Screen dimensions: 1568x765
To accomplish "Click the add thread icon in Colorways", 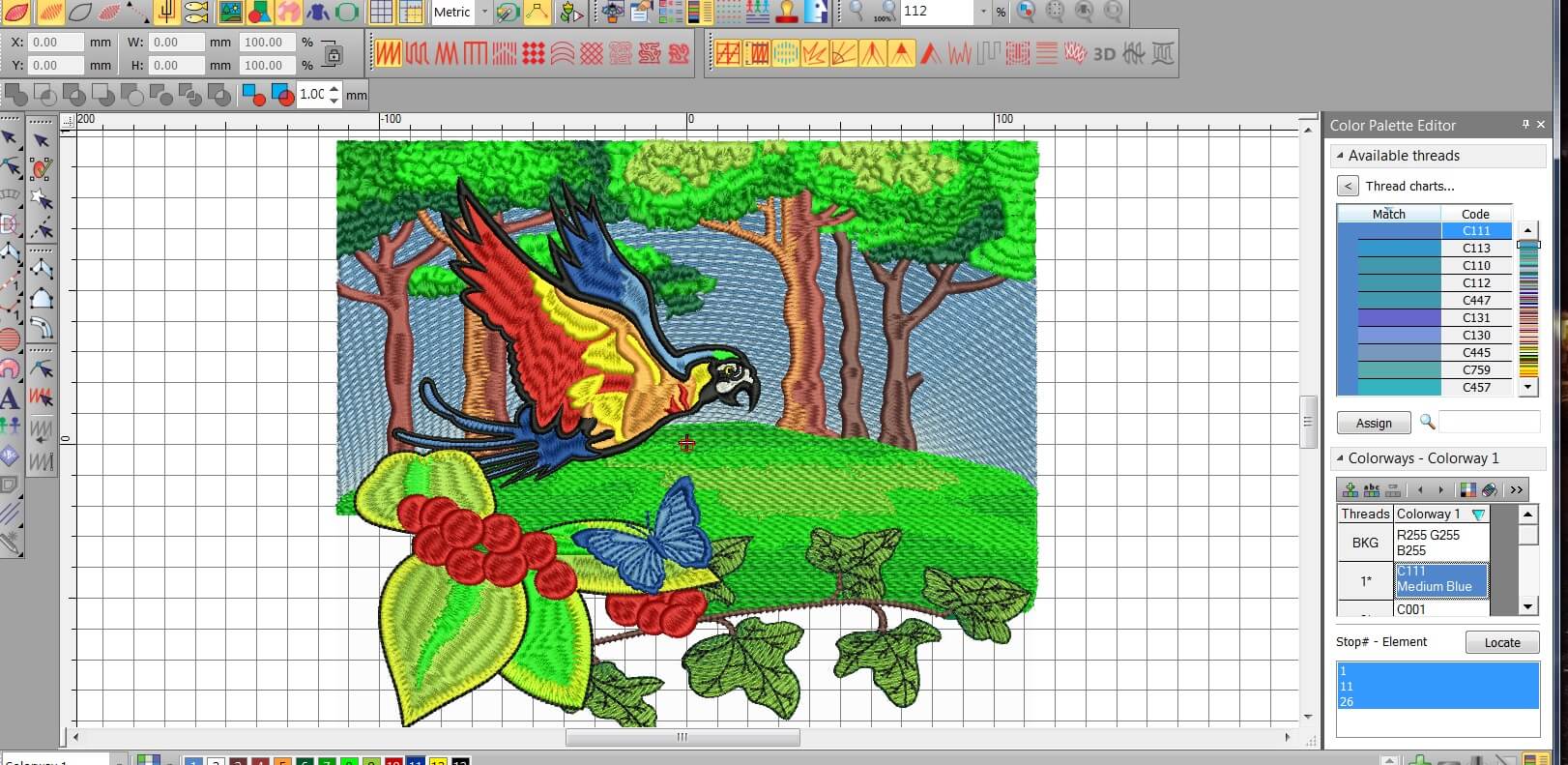I will (1350, 489).
